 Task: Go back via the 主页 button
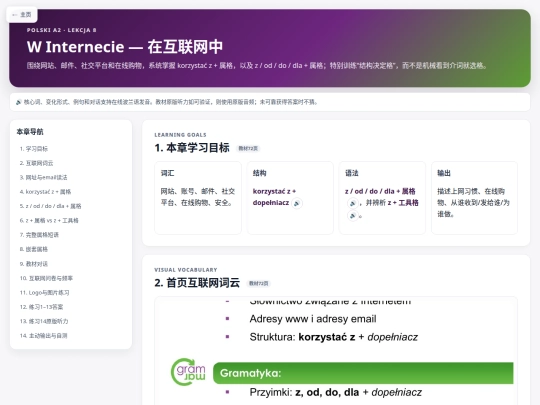[22, 15]
